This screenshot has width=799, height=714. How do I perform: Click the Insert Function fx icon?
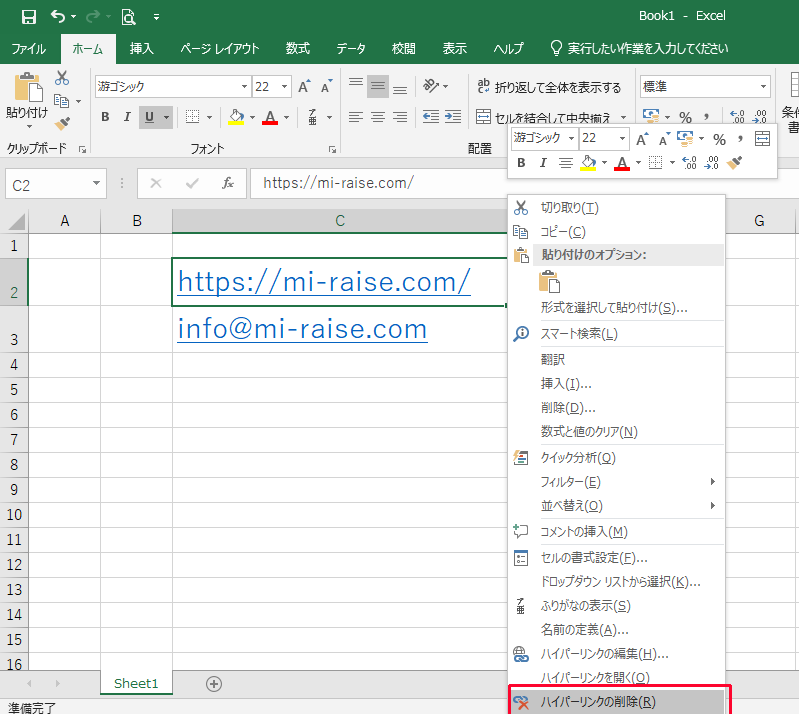228,183
